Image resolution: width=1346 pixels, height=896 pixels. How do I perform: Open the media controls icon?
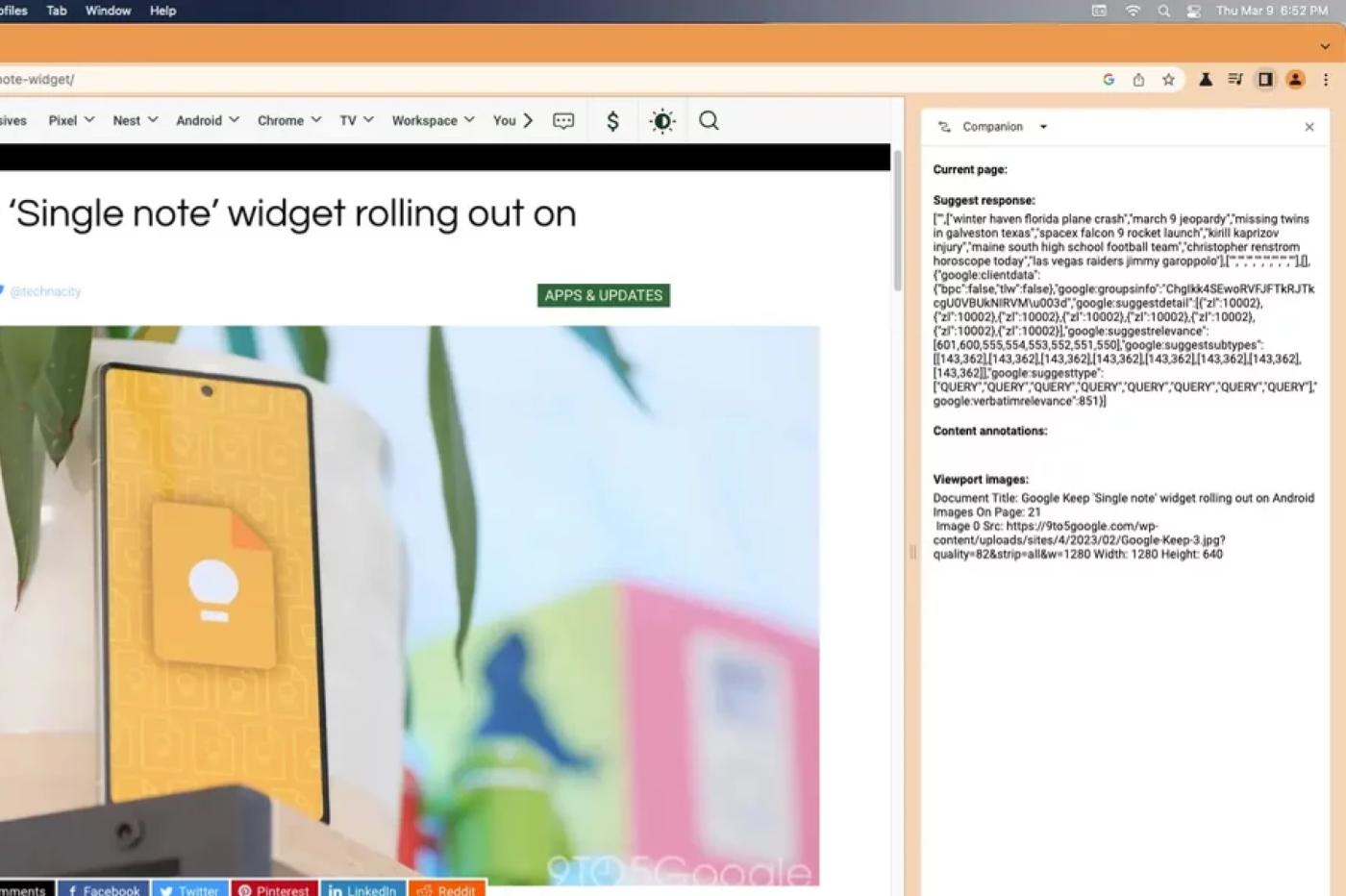[1235, 80]
